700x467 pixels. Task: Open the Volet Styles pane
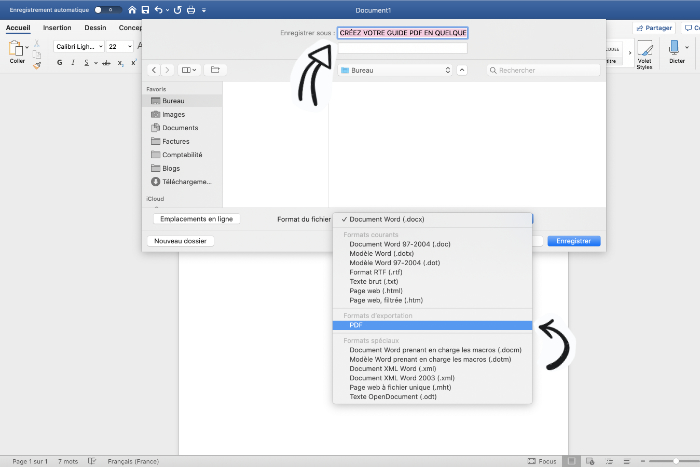click(x=645, y=54)
